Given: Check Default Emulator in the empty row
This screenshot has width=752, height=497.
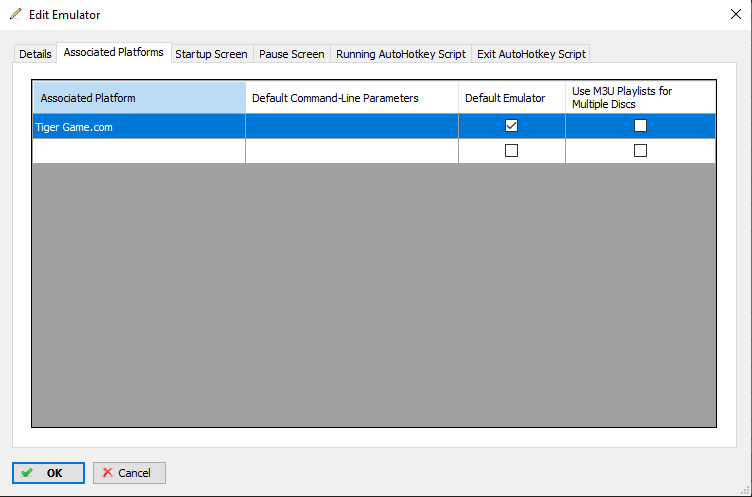Looking at the screenshot, I should point(511,151).
